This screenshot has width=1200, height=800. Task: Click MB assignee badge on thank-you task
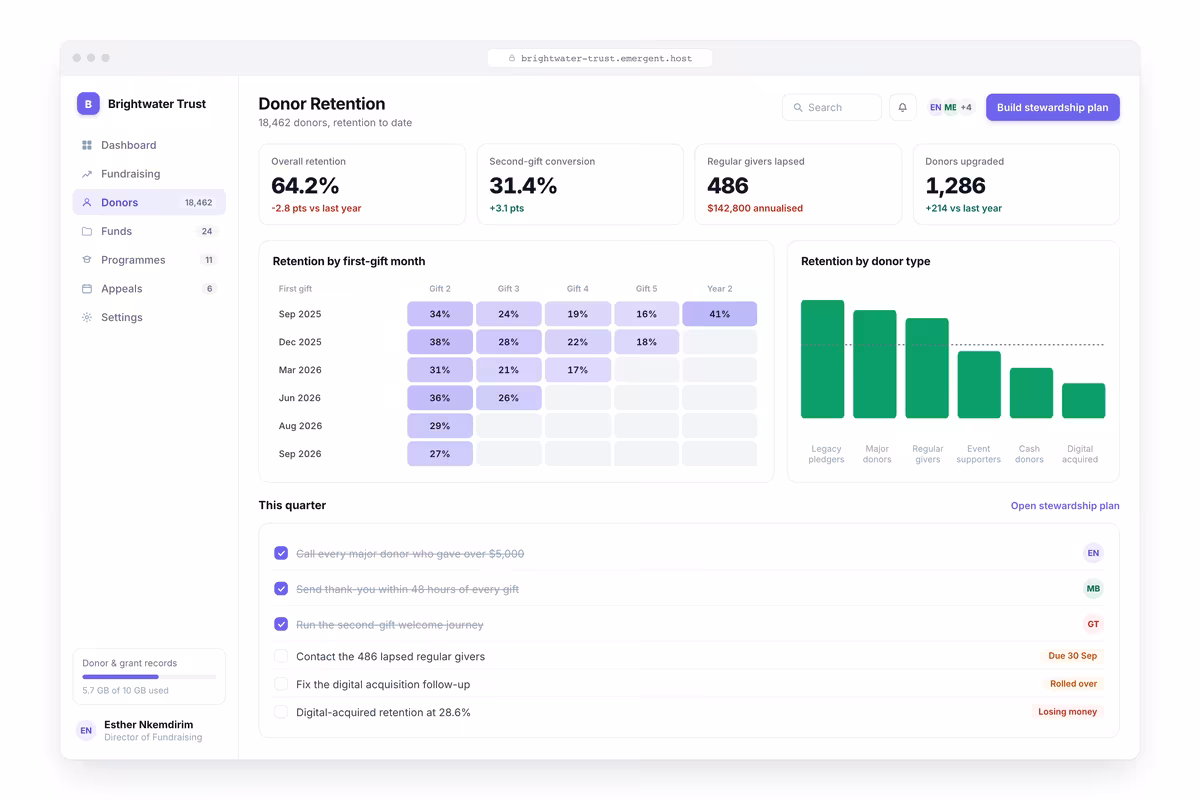[1093, 589]
